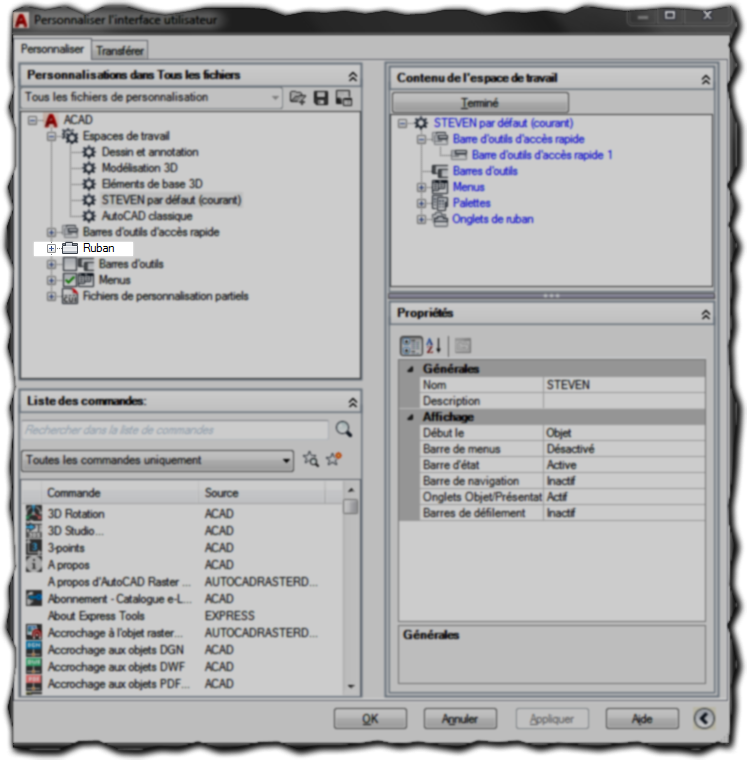Click the Appliquer button
This screenshot has height=760, width=747.
(552, 719)
